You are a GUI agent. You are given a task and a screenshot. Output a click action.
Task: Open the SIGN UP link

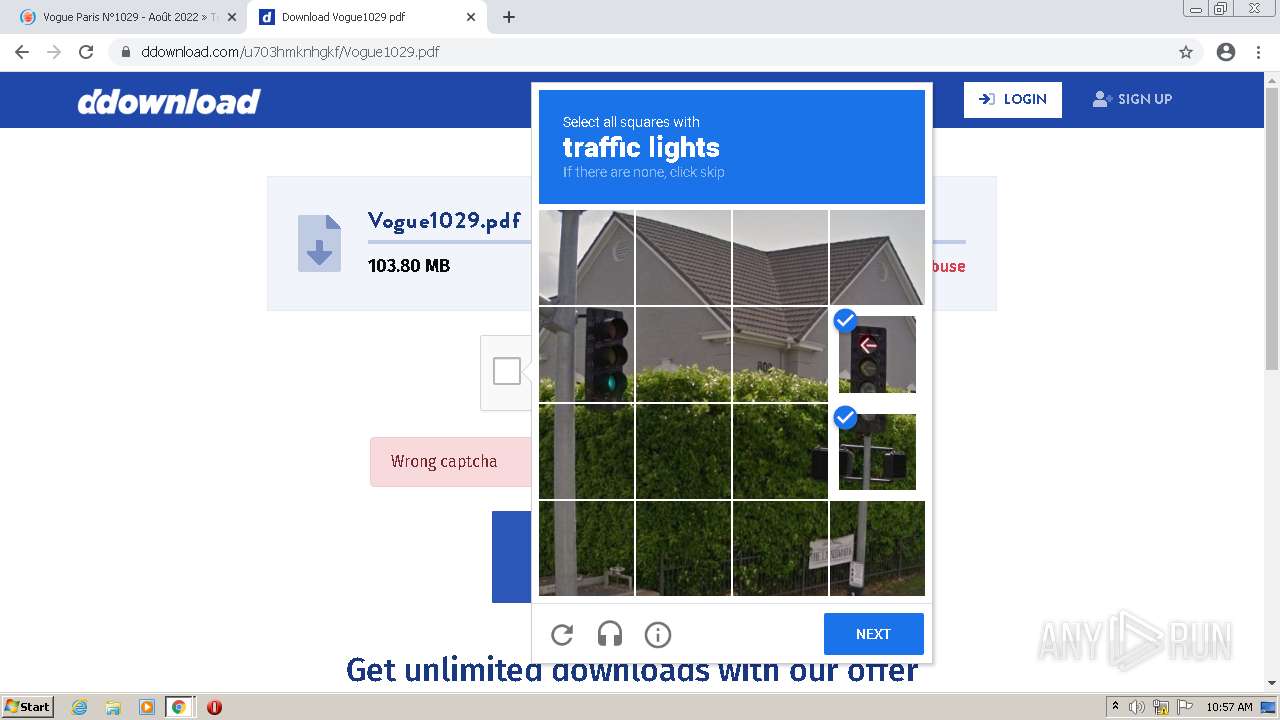[x=1132, y=99]
